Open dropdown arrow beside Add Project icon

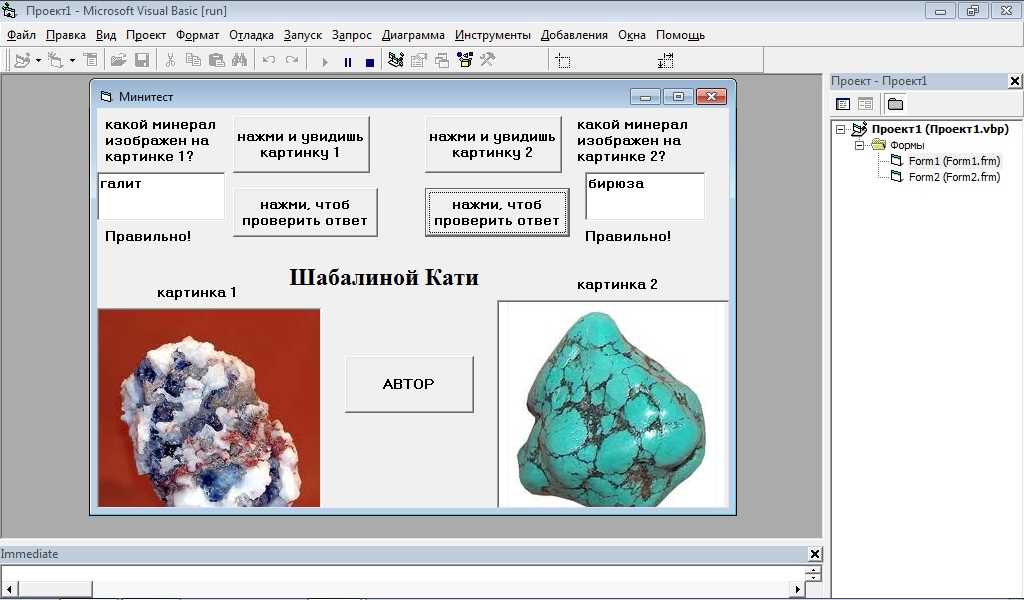pos(39,61)
